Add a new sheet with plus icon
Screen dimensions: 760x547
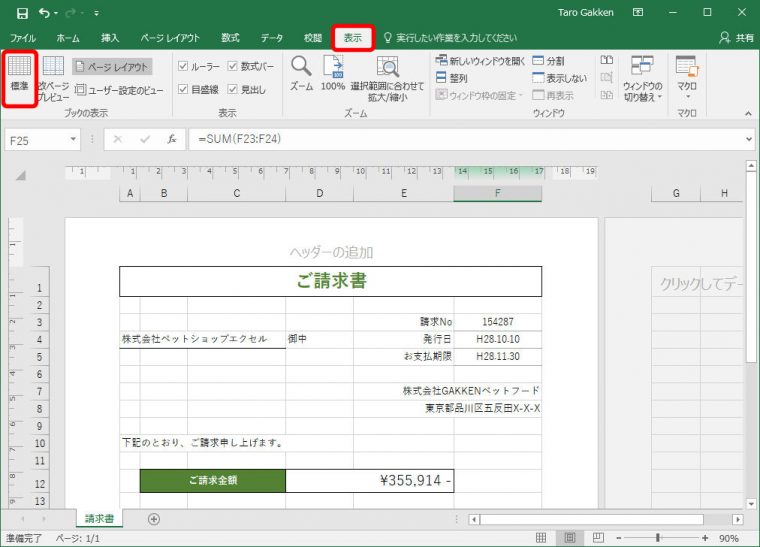[154, 519]
